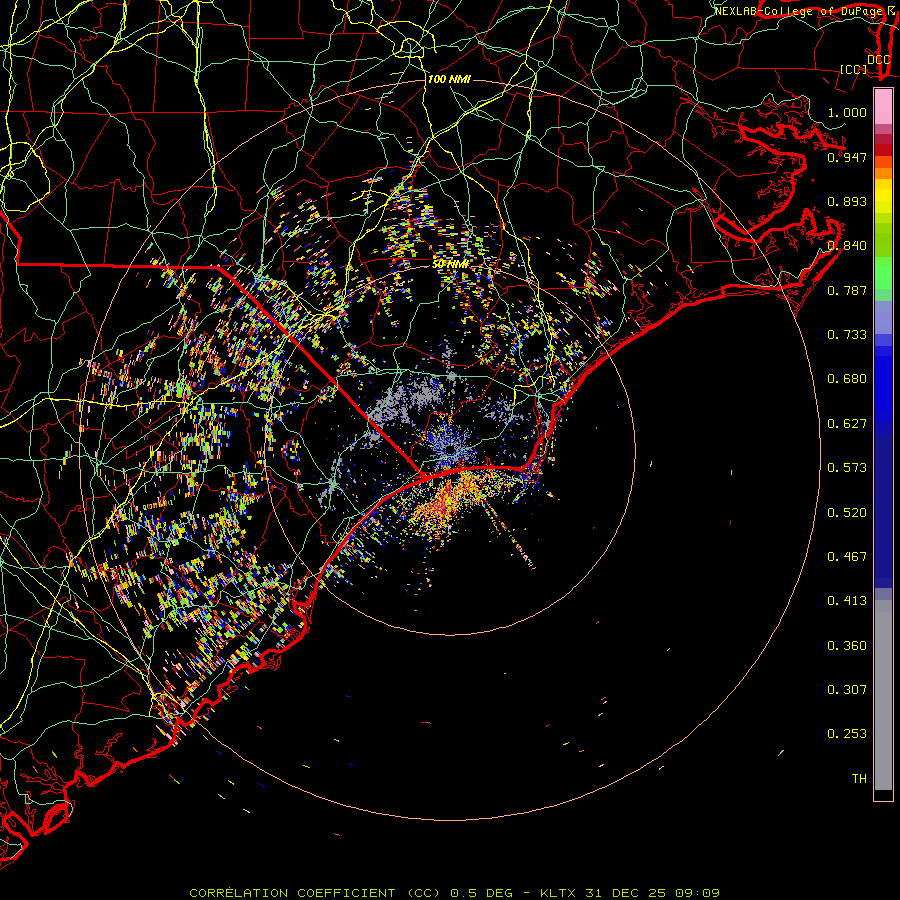
Task: Select the 0.520 scale value
Action: (x=847, y=513)
